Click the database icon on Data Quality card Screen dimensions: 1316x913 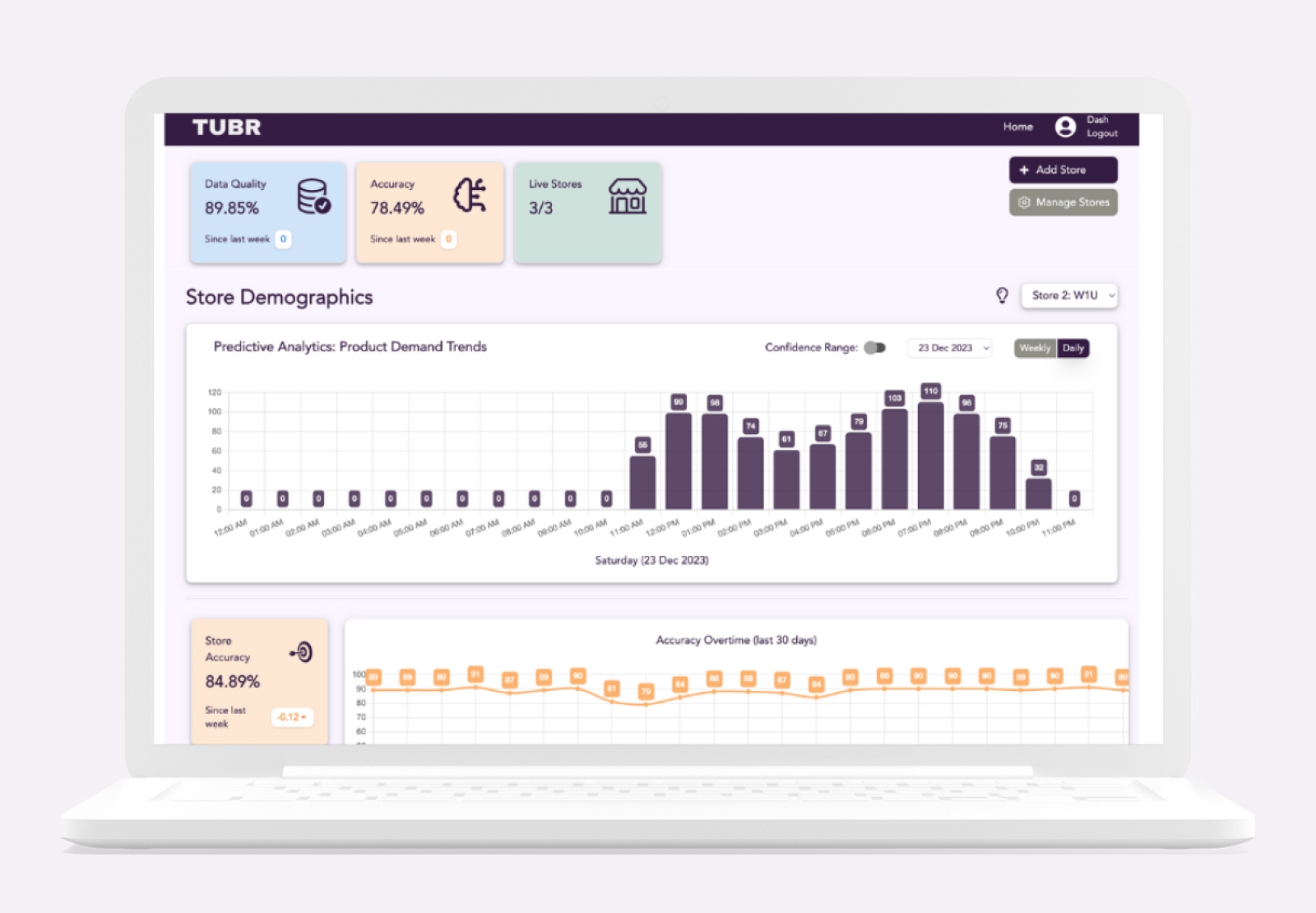[313, 197]
